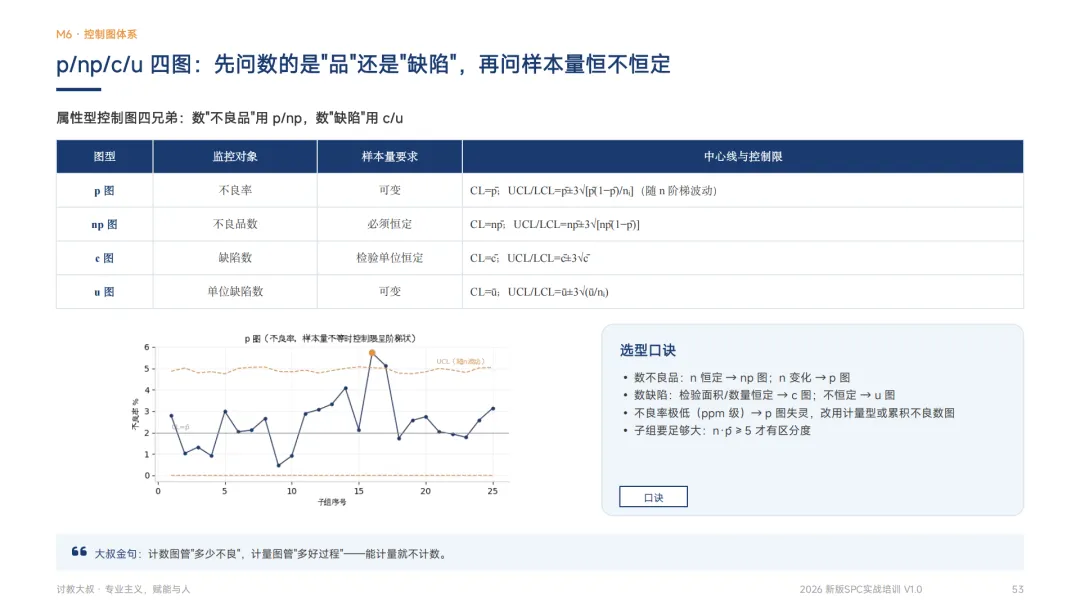This screenshot has height=608, width=1080.
Task: Click the 必须恒定 table cell
Action: [390, 224]
